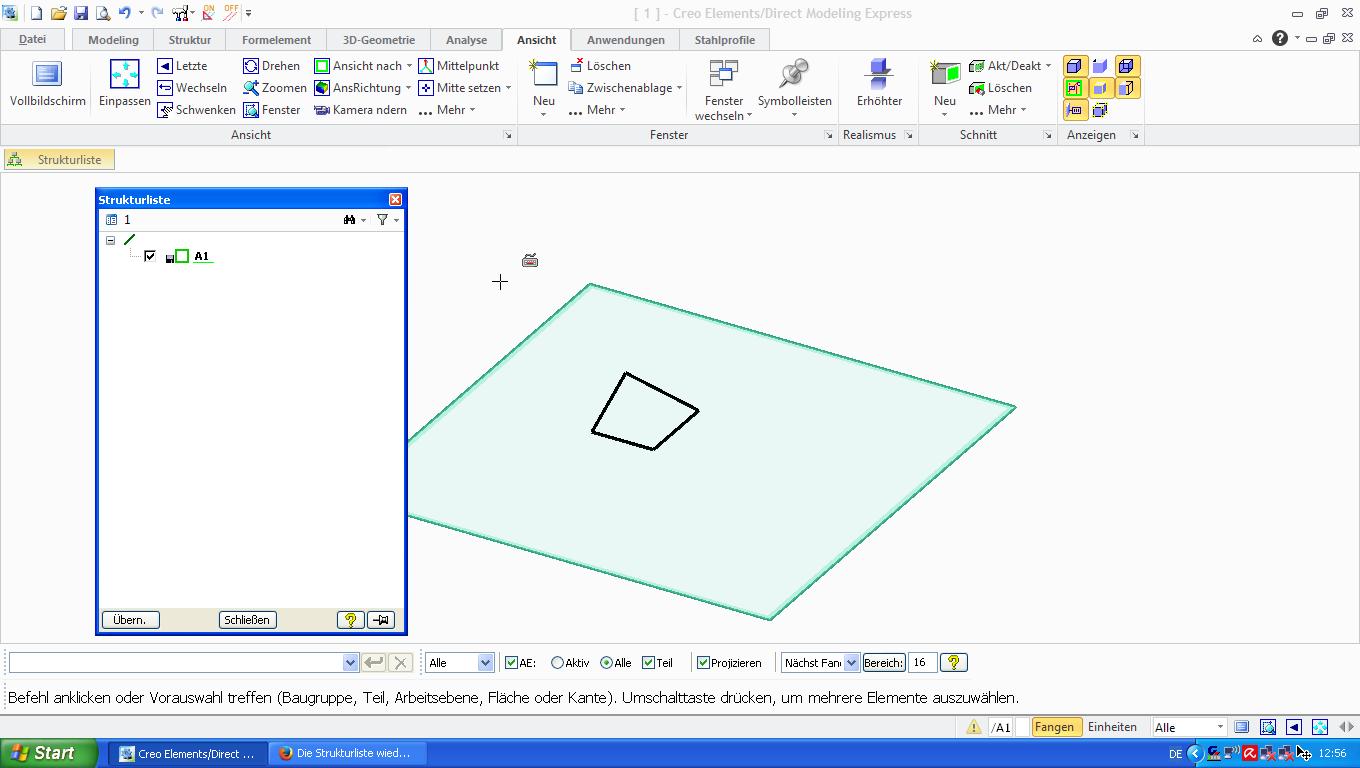Viewport: 1360px width, 768px height.
Task: Click the Start button in taskbar
Action: coord(48,753)
